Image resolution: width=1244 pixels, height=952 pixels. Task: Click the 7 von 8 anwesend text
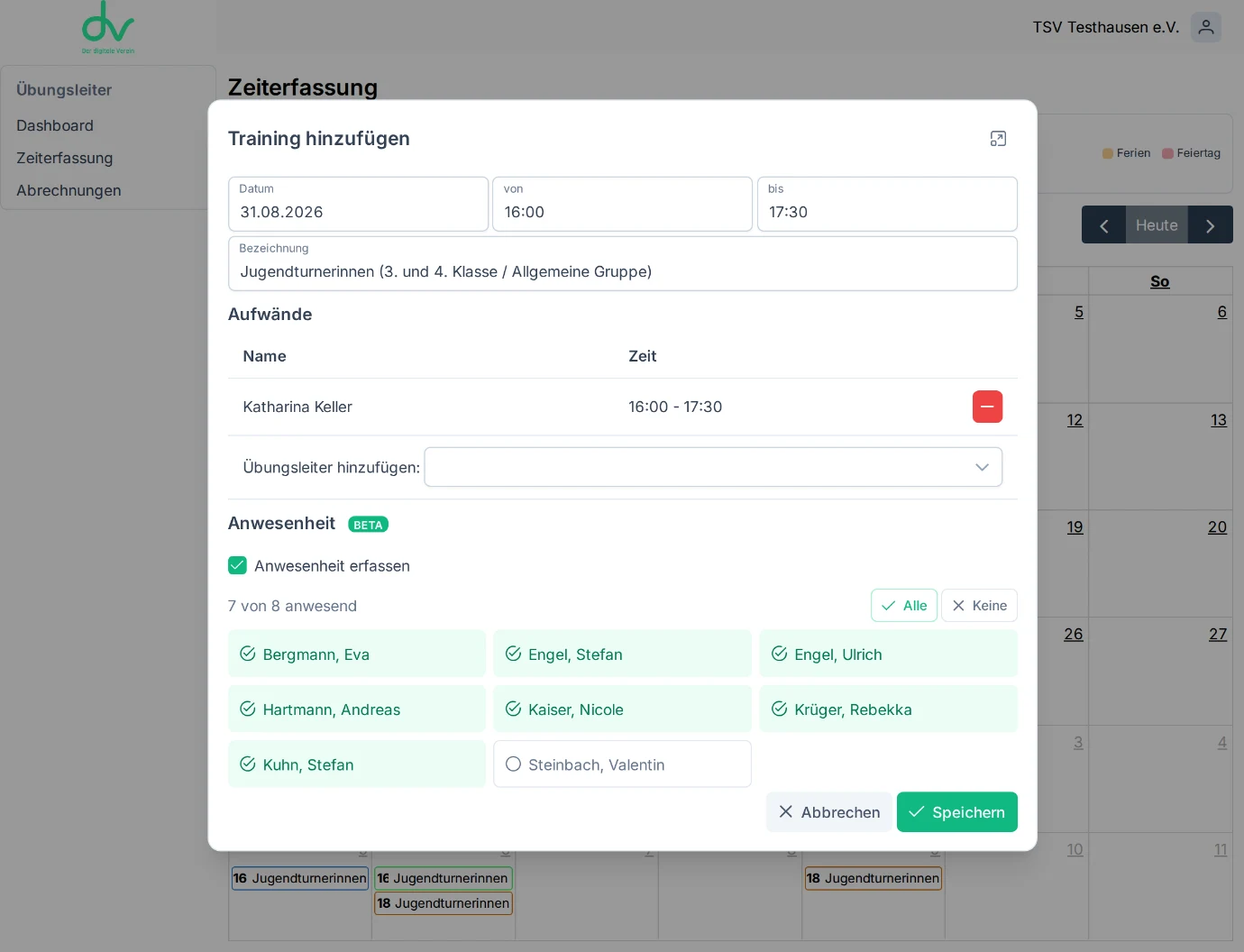(292, 606)
